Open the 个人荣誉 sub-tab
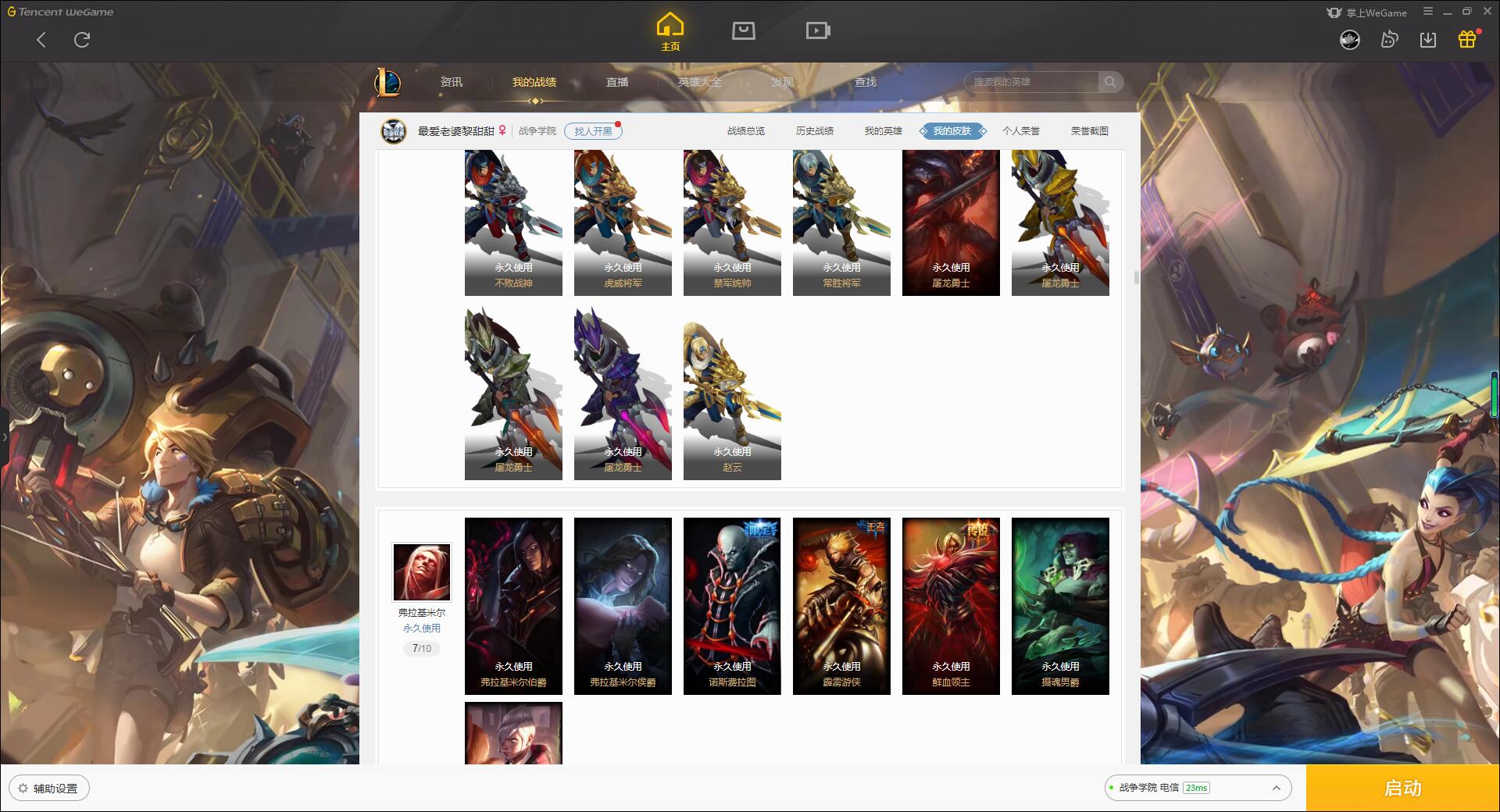This screenshot has width=1500, height=812. 1021,131
